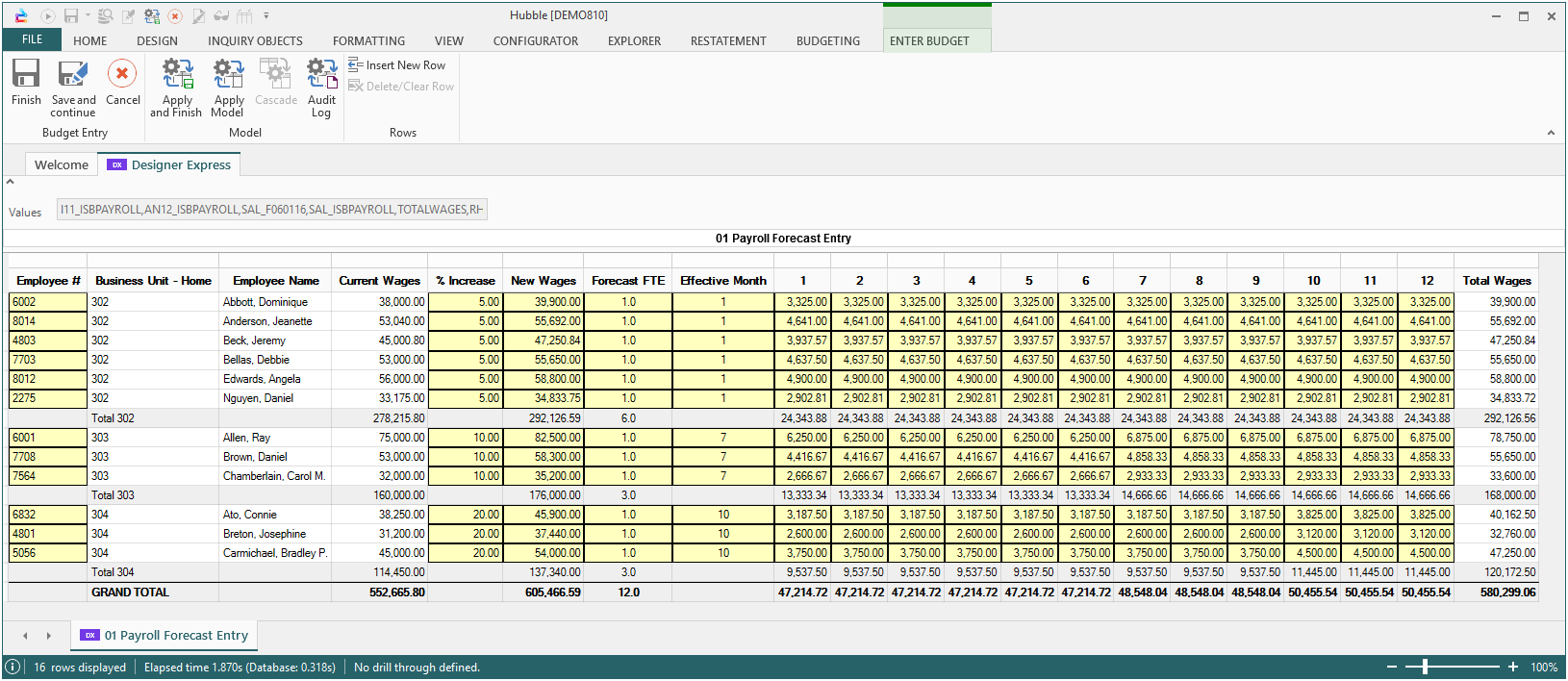Collapse the Values panel with the caret

pos(11,182)
